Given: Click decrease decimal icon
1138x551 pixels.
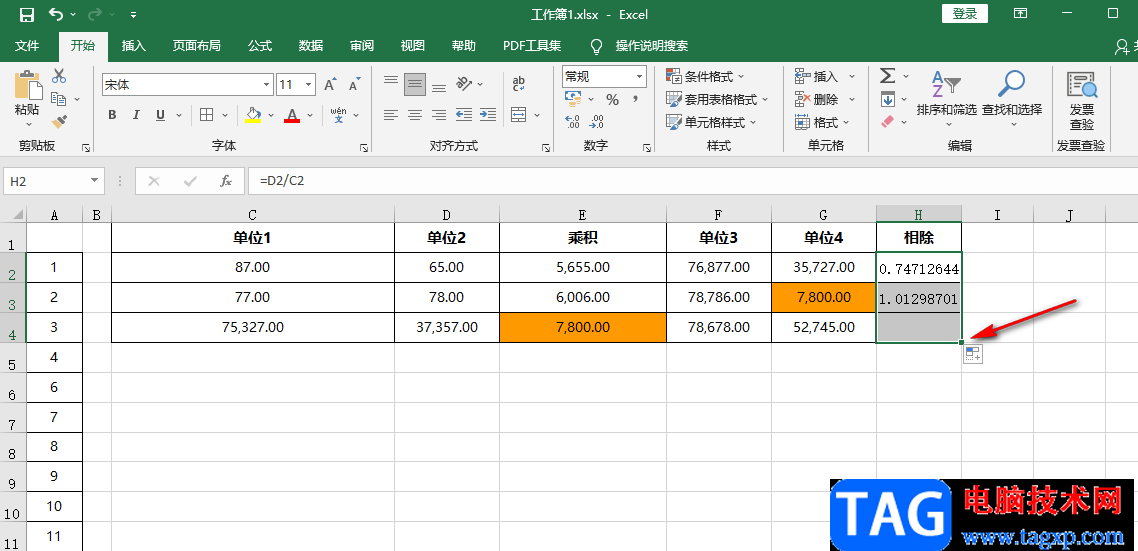Looking at the screenshot, I should (597, 122).
